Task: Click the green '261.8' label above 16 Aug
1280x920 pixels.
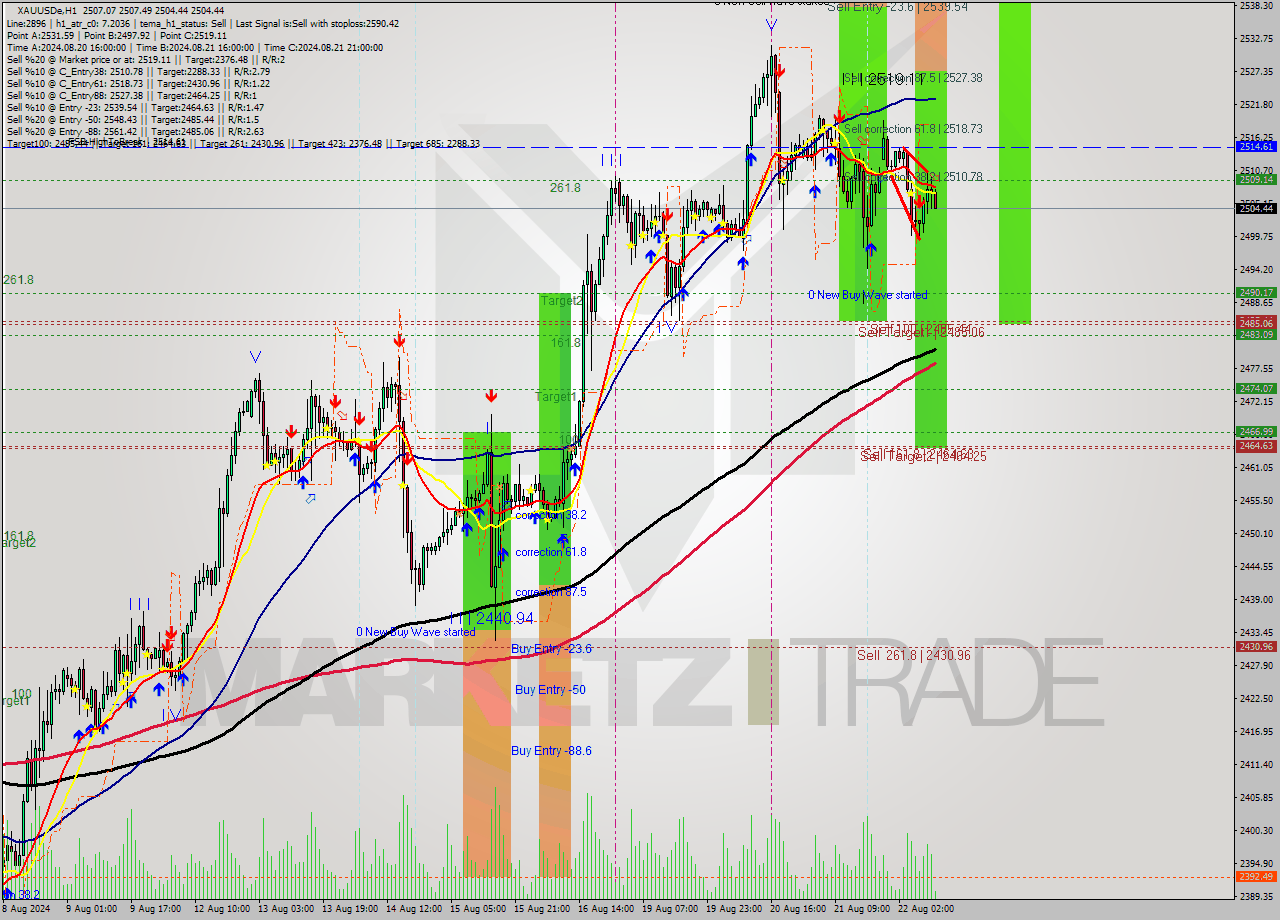Action: (565, 187)
